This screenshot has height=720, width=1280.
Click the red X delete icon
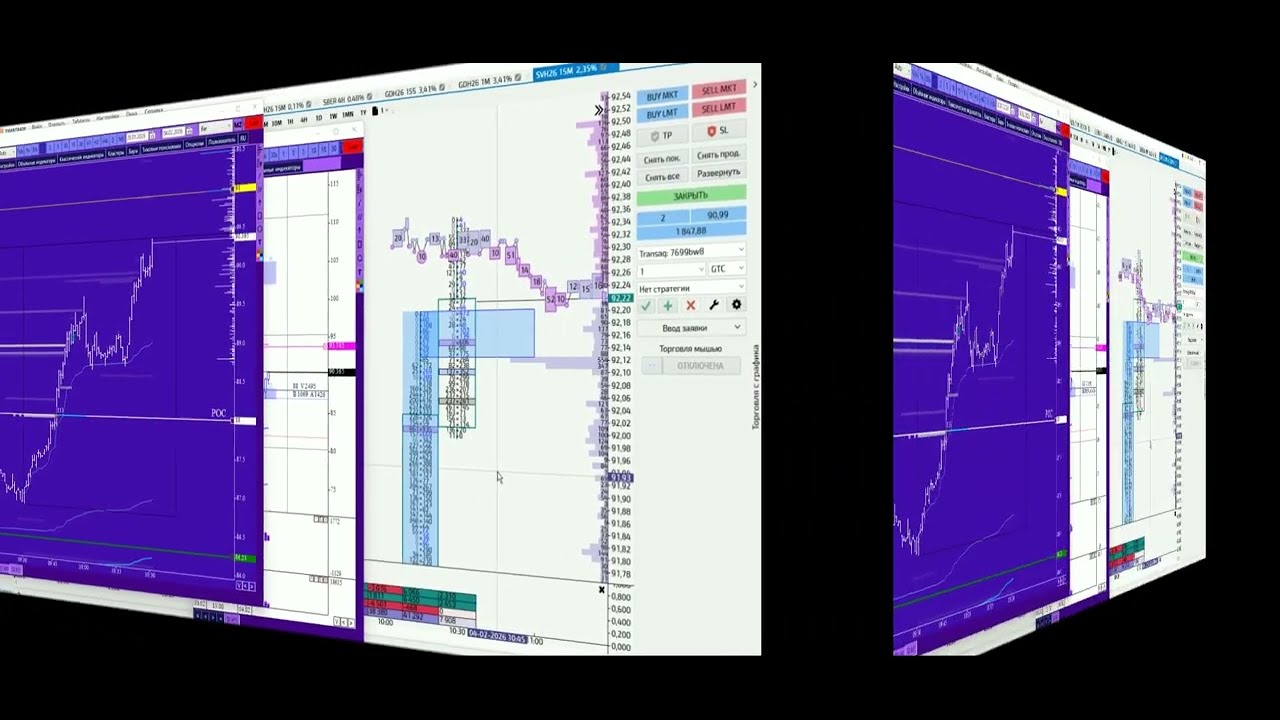[x=691, y=305]
